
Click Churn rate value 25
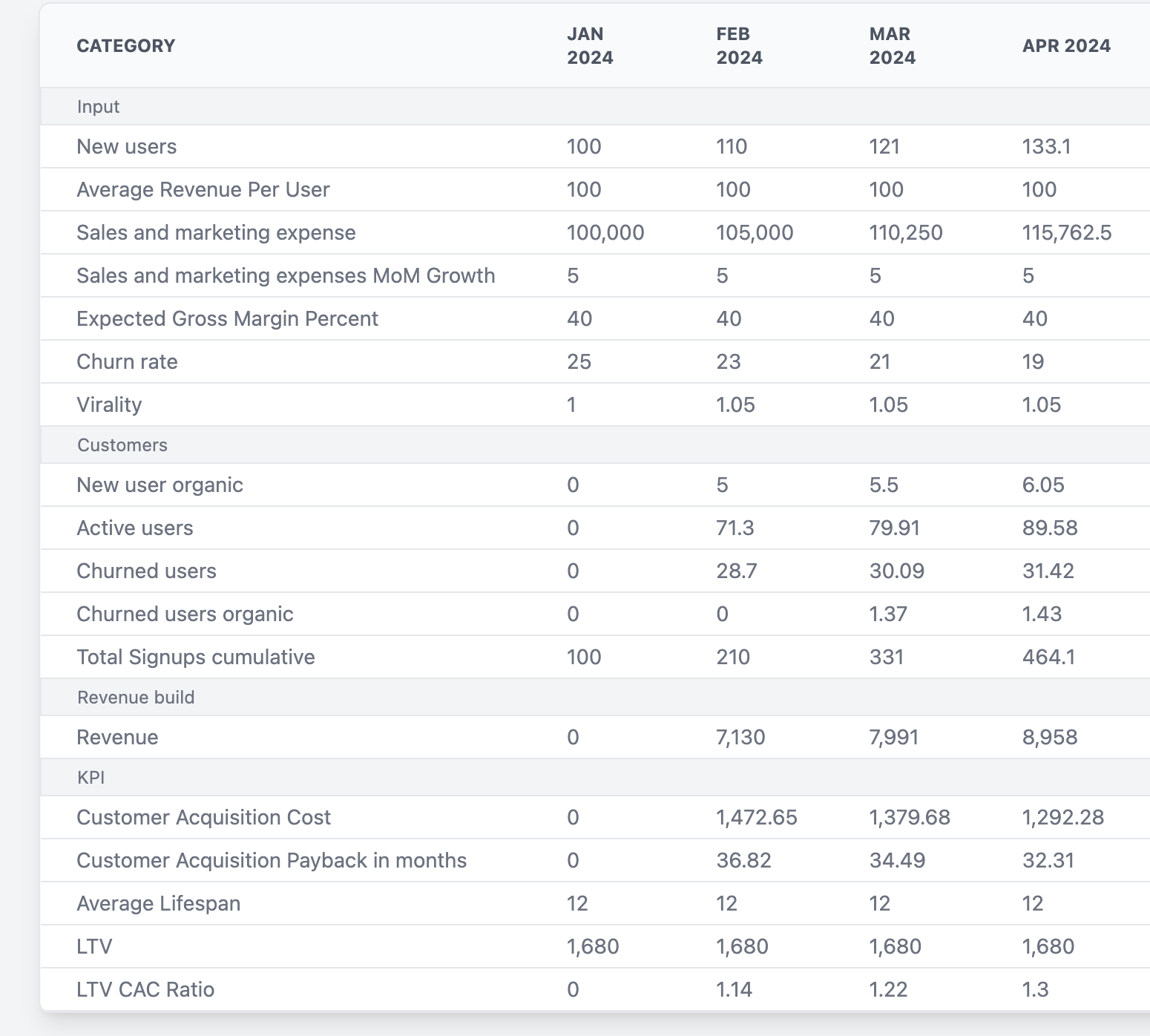coord(579,361)
